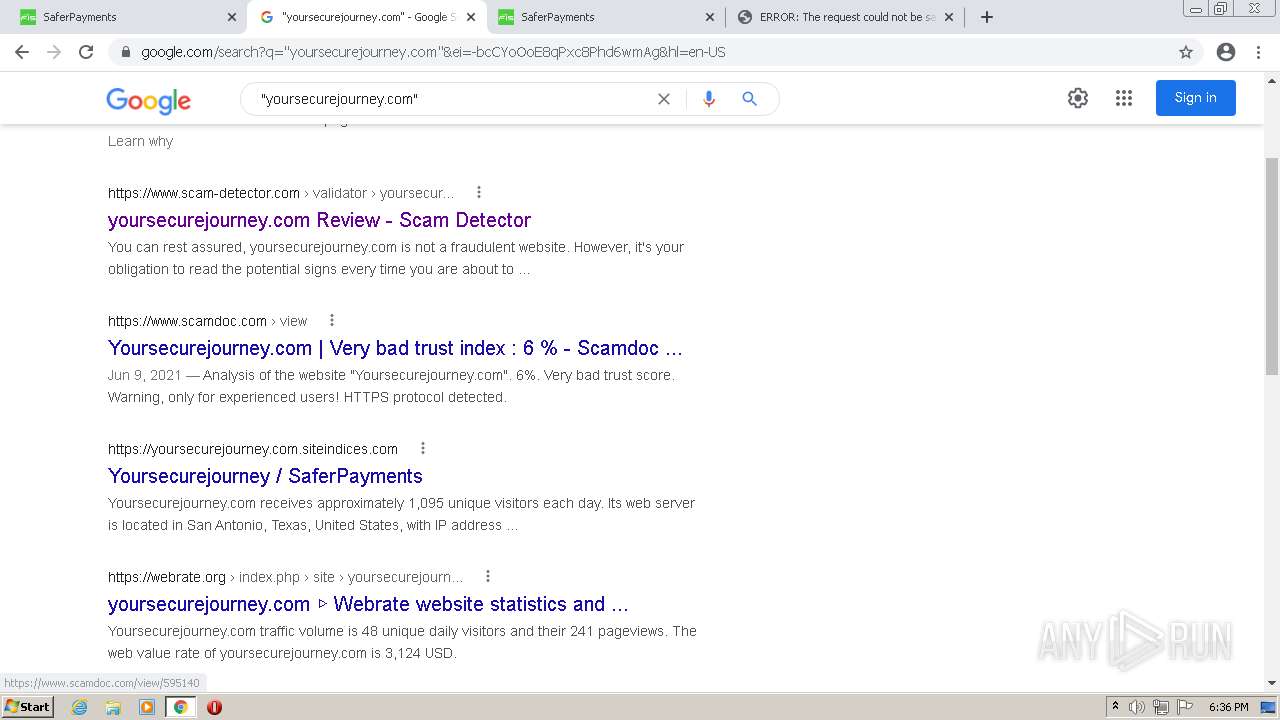The image size is (1280, 720).
Task: Open the system clock showing 6:36 PM
Action: click(1228, 707)
